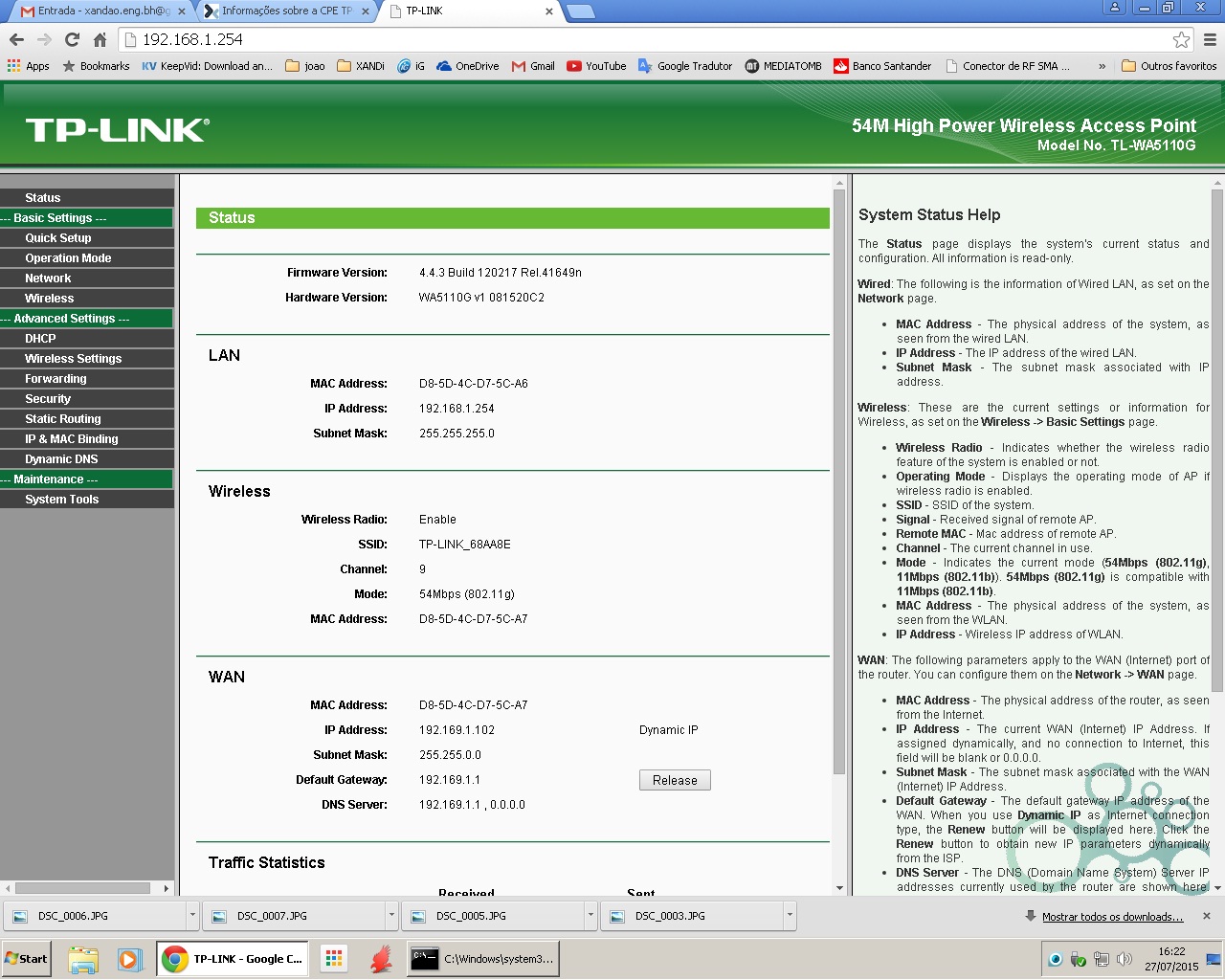Open the Apps shortcut in bookmarks bar

(29, 66)
